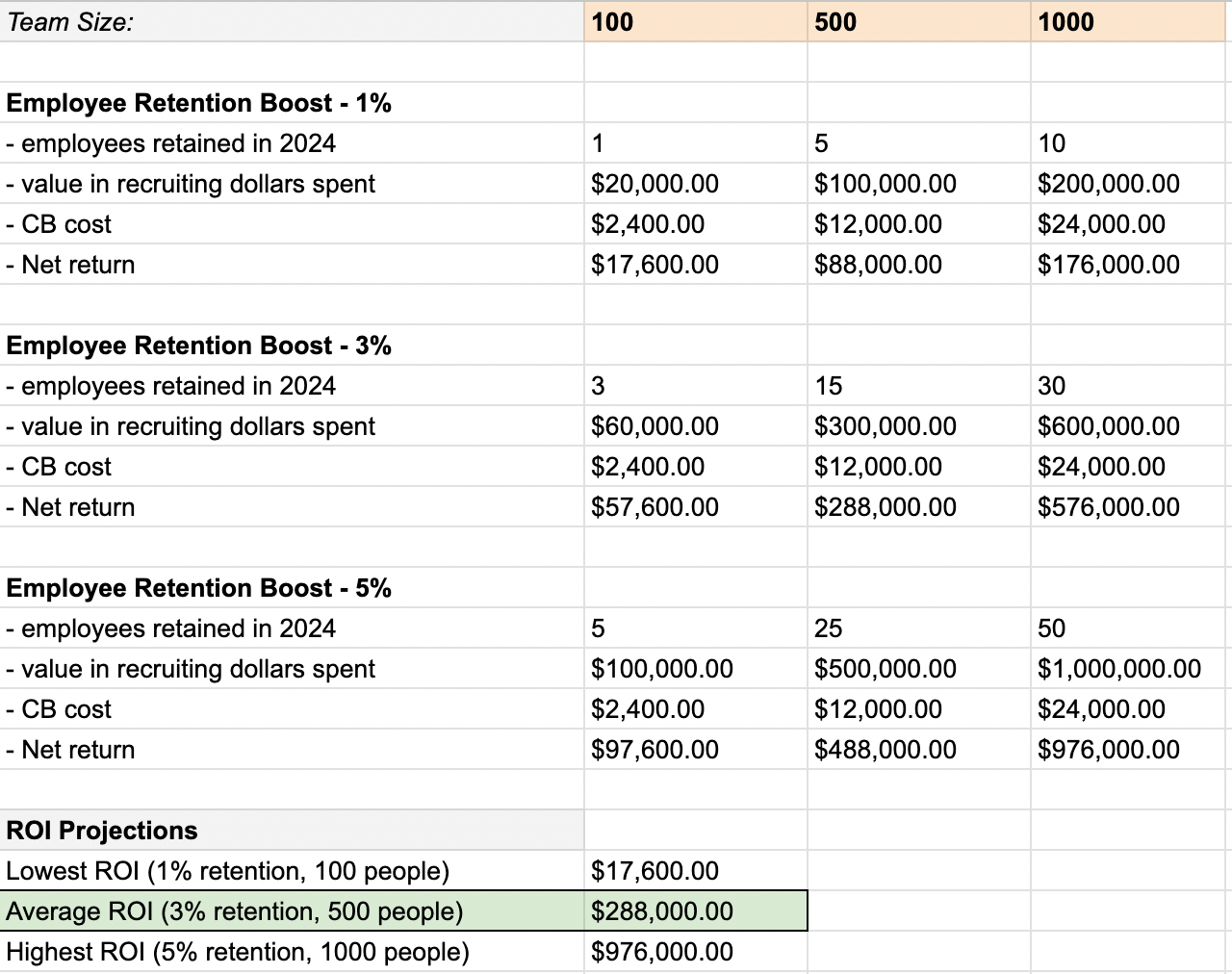Click the $600,000.00 recruiting value cell
Screen dimensions: 1232x974
[1132, 426]
